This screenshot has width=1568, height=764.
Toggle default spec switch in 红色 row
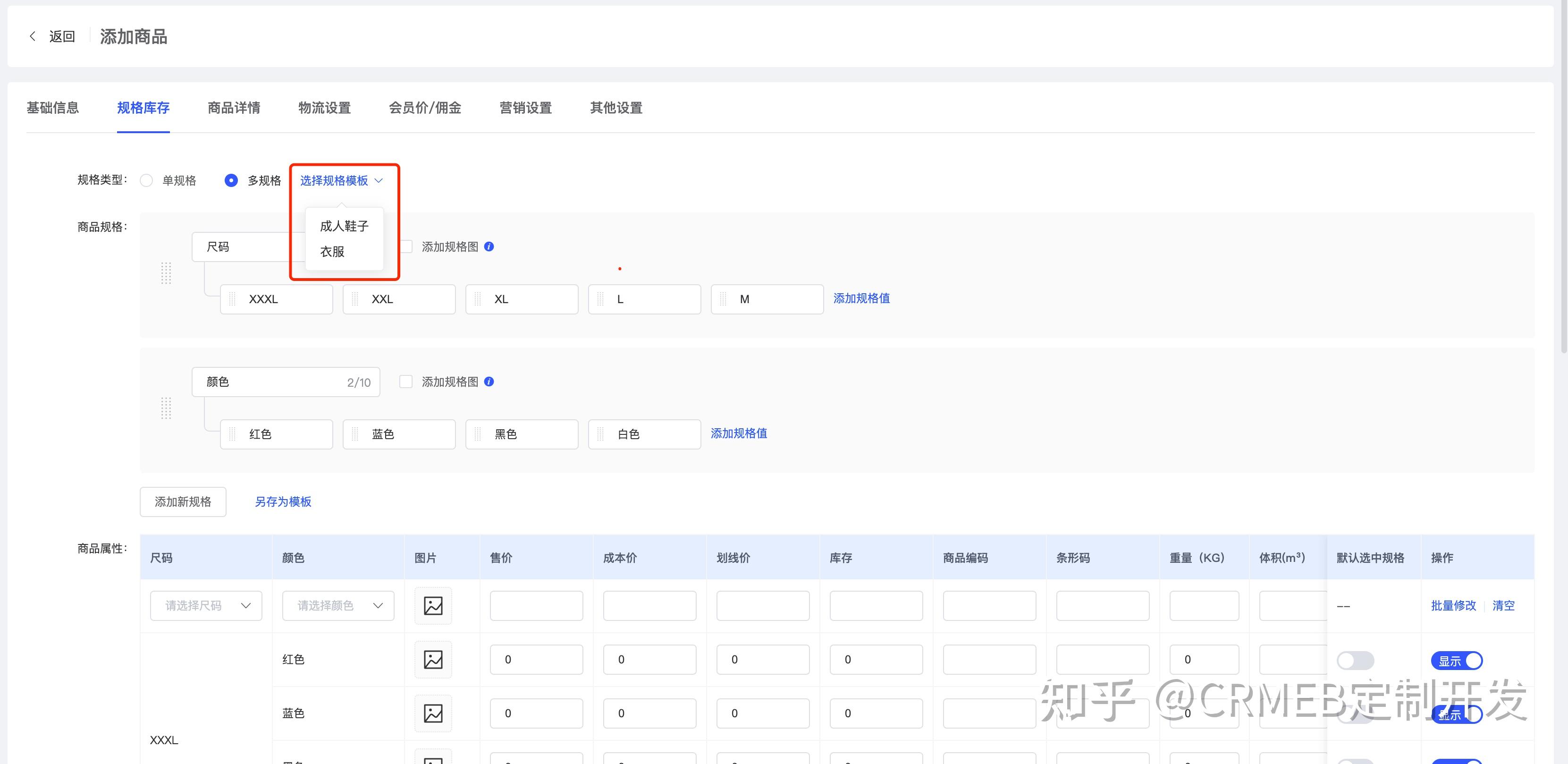(1355, 661)
